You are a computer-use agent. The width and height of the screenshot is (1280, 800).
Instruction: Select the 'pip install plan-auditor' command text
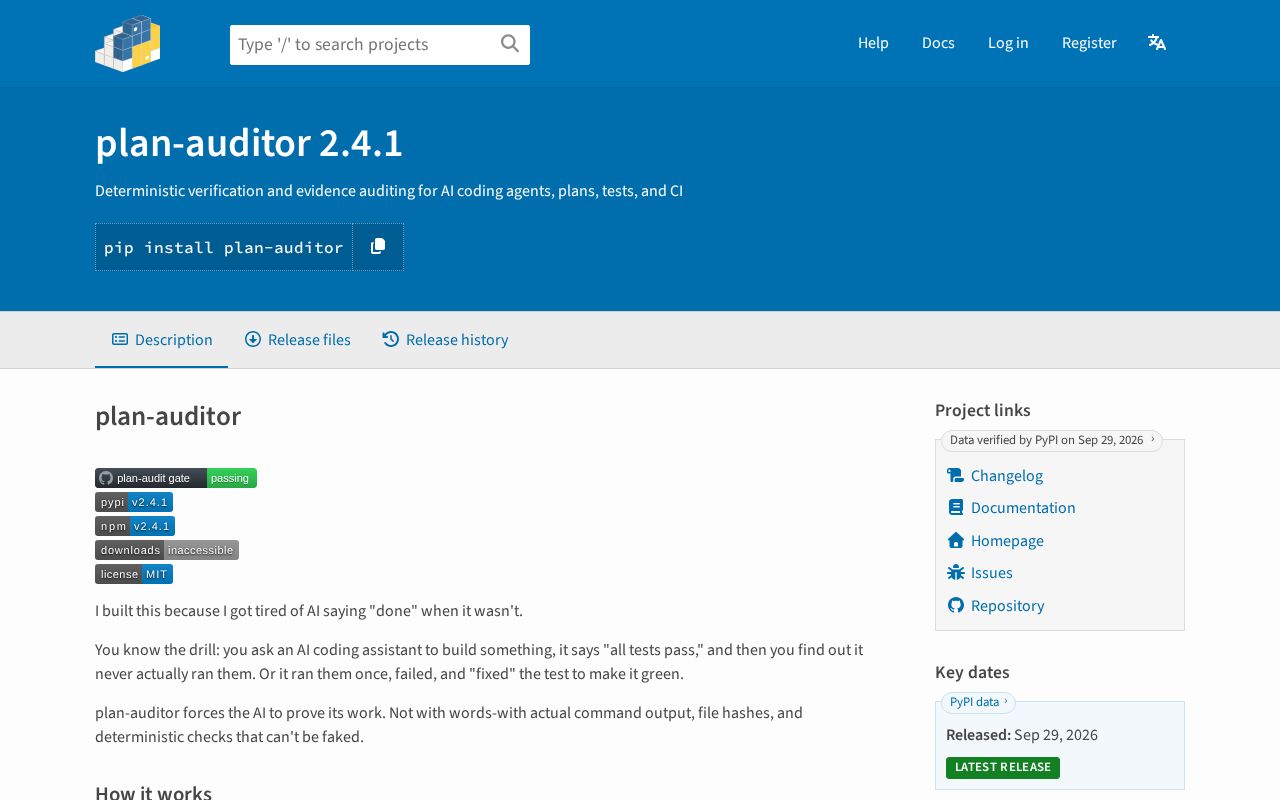click(x=224, y=247)
